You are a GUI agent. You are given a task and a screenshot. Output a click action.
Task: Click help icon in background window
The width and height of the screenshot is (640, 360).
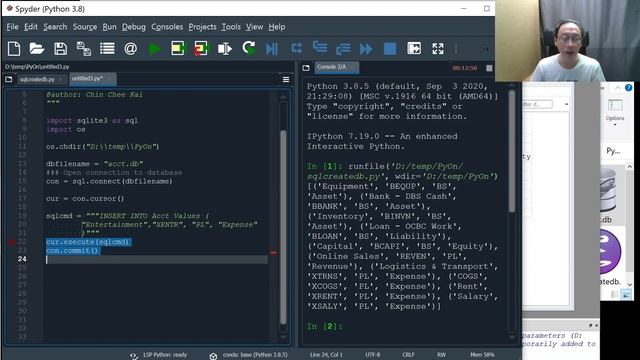(628, 87)
